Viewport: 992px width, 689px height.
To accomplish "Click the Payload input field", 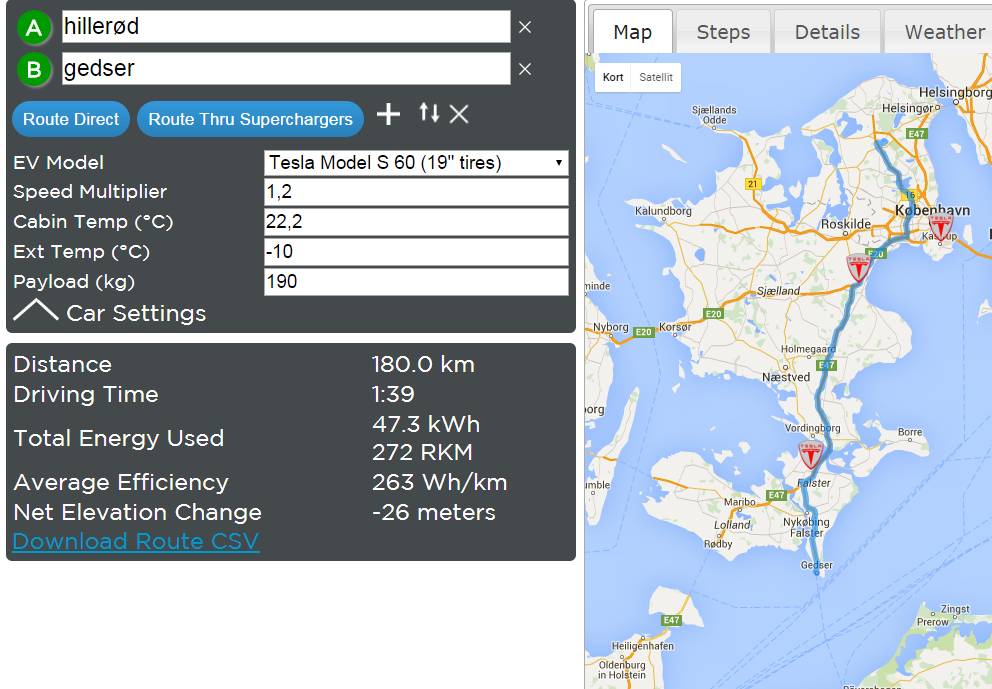I will [x=416, y=282].
